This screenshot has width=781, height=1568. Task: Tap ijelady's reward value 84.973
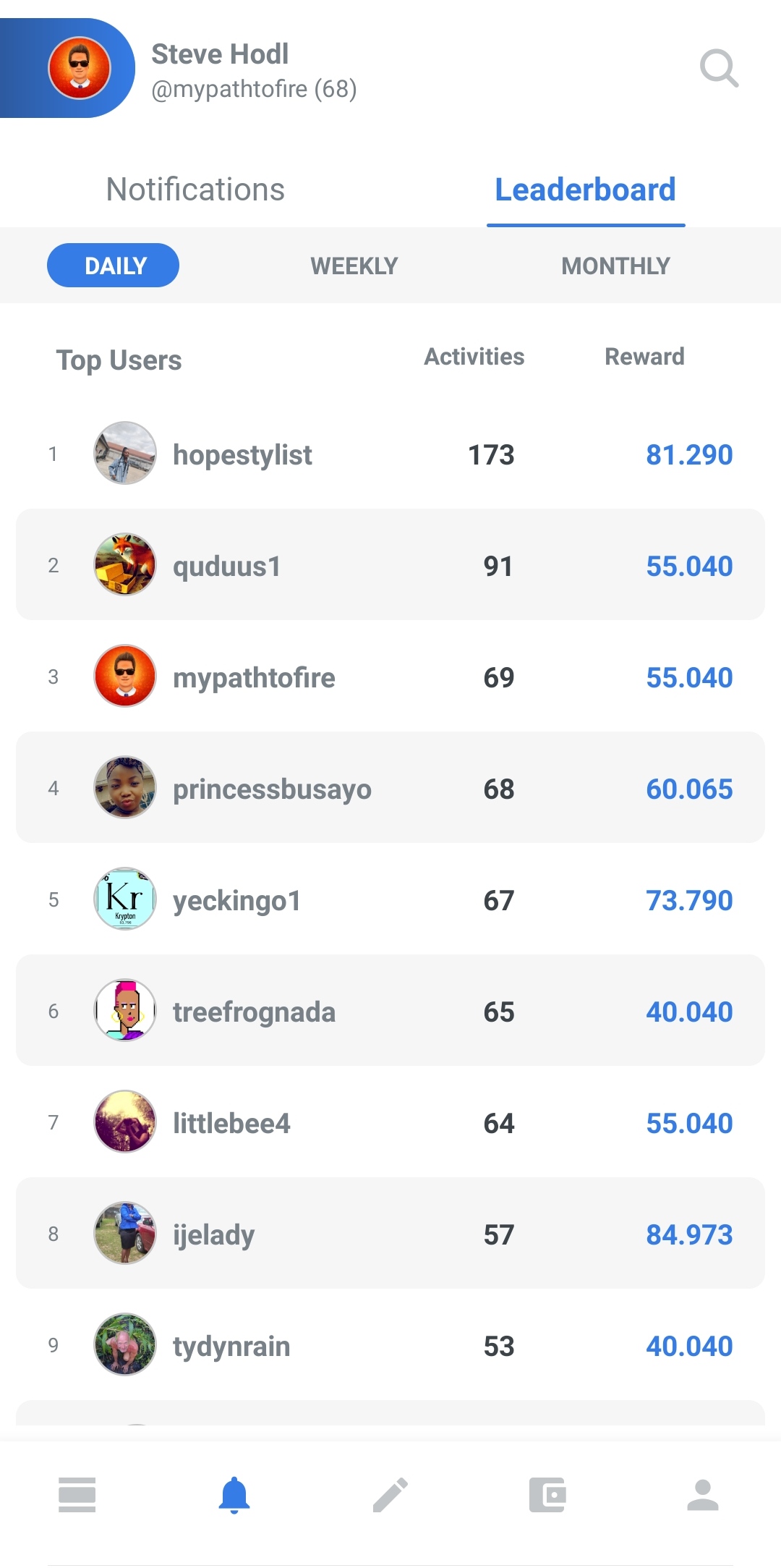pos(689,1234)
